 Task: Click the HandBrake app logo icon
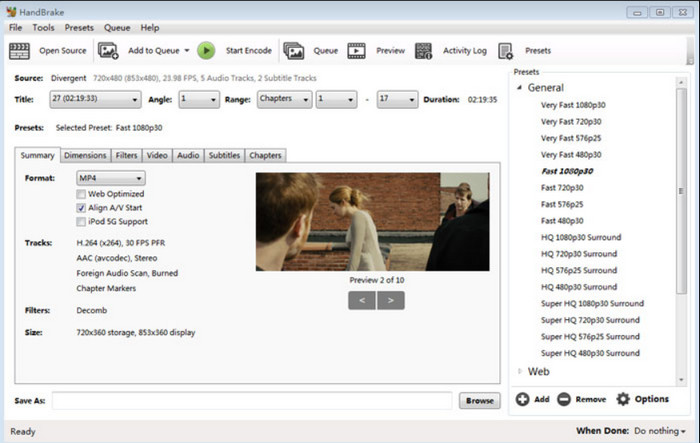point(11,12)
